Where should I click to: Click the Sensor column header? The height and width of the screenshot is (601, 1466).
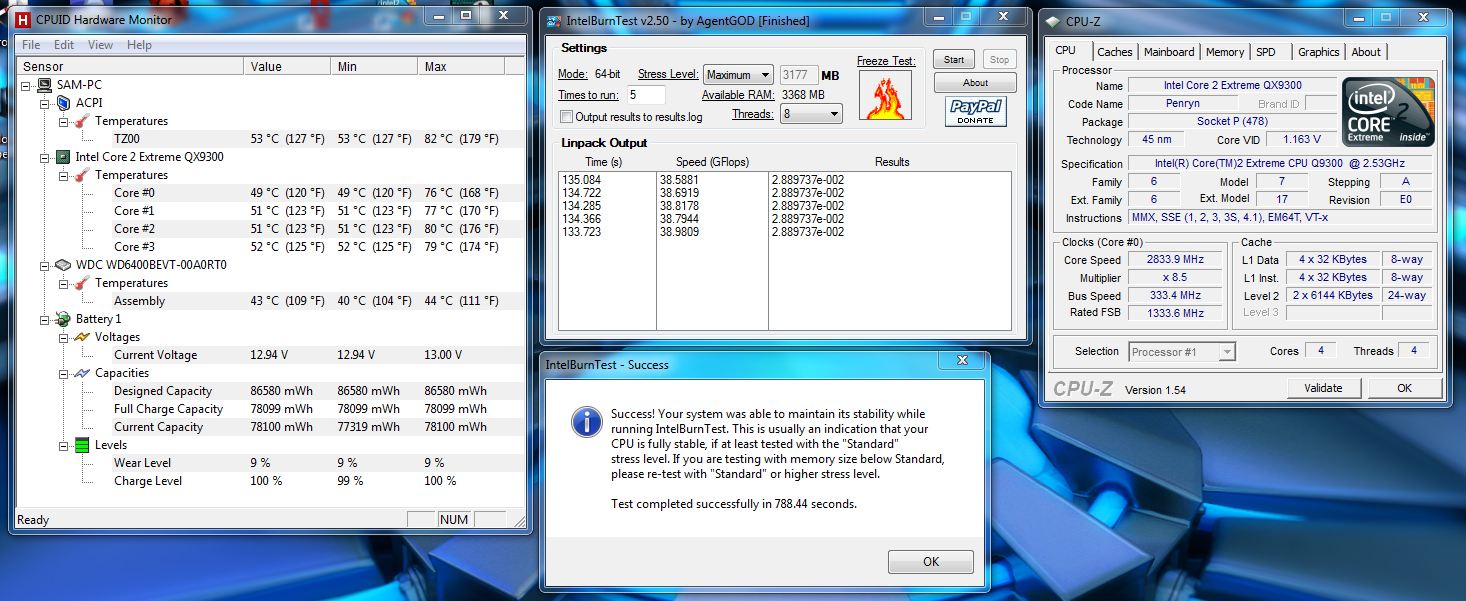coord(130,66)
